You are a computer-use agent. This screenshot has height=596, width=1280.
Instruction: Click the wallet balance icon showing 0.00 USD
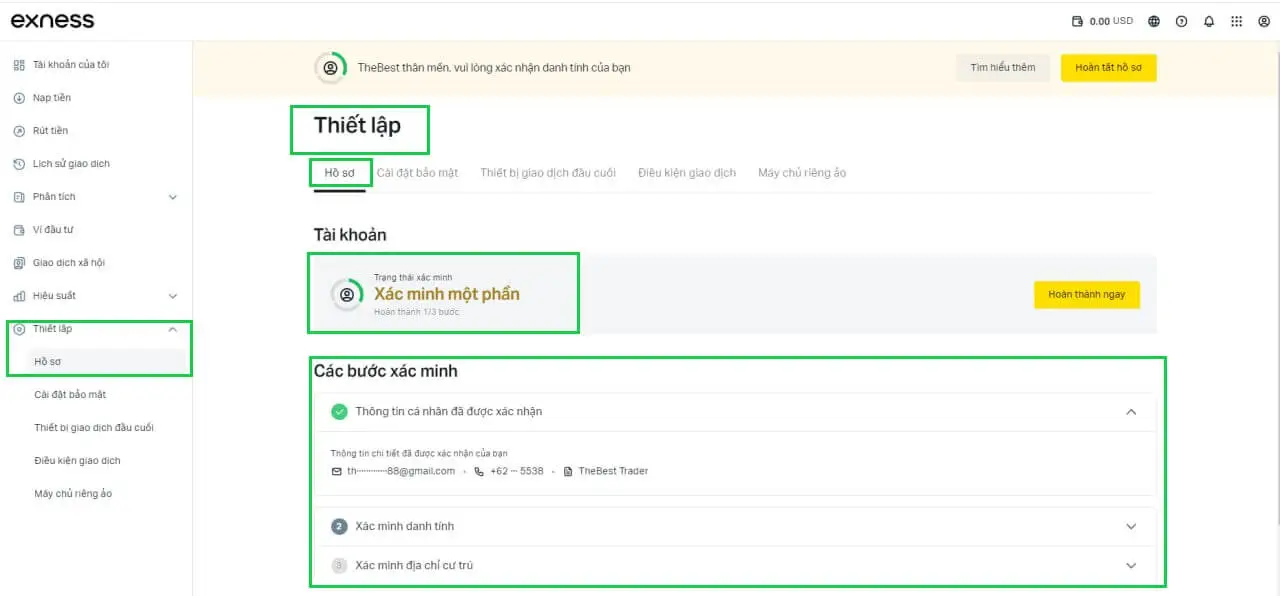pyautogui.click(x=1077, y=21)
